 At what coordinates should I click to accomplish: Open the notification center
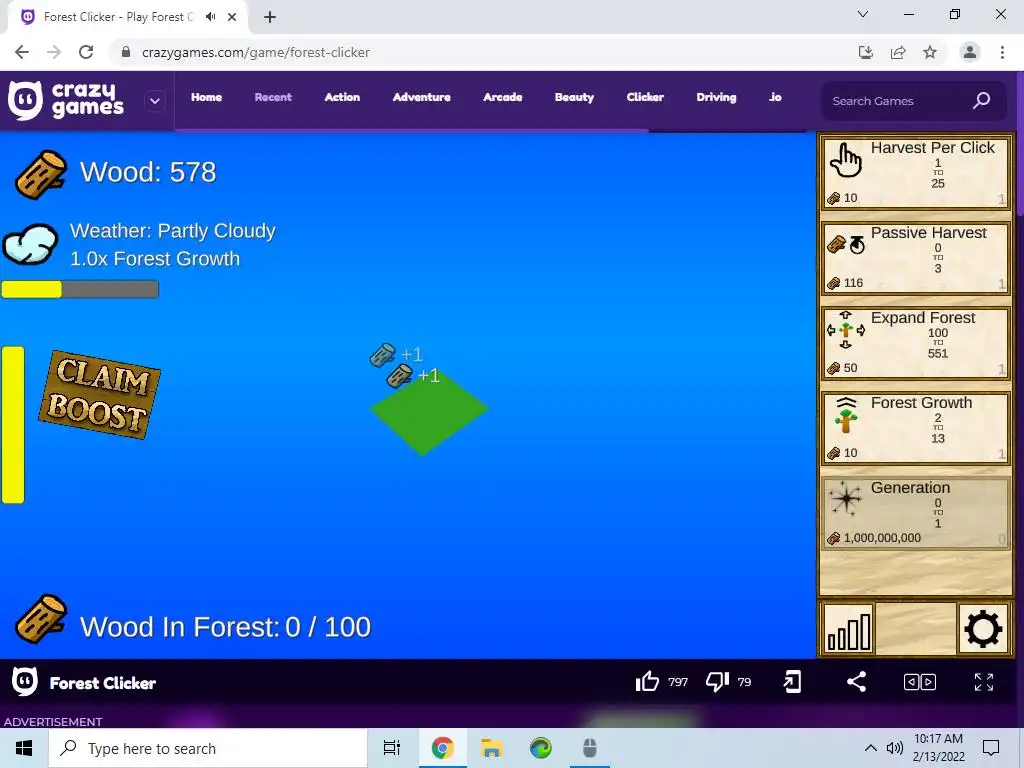click(991, 748)
